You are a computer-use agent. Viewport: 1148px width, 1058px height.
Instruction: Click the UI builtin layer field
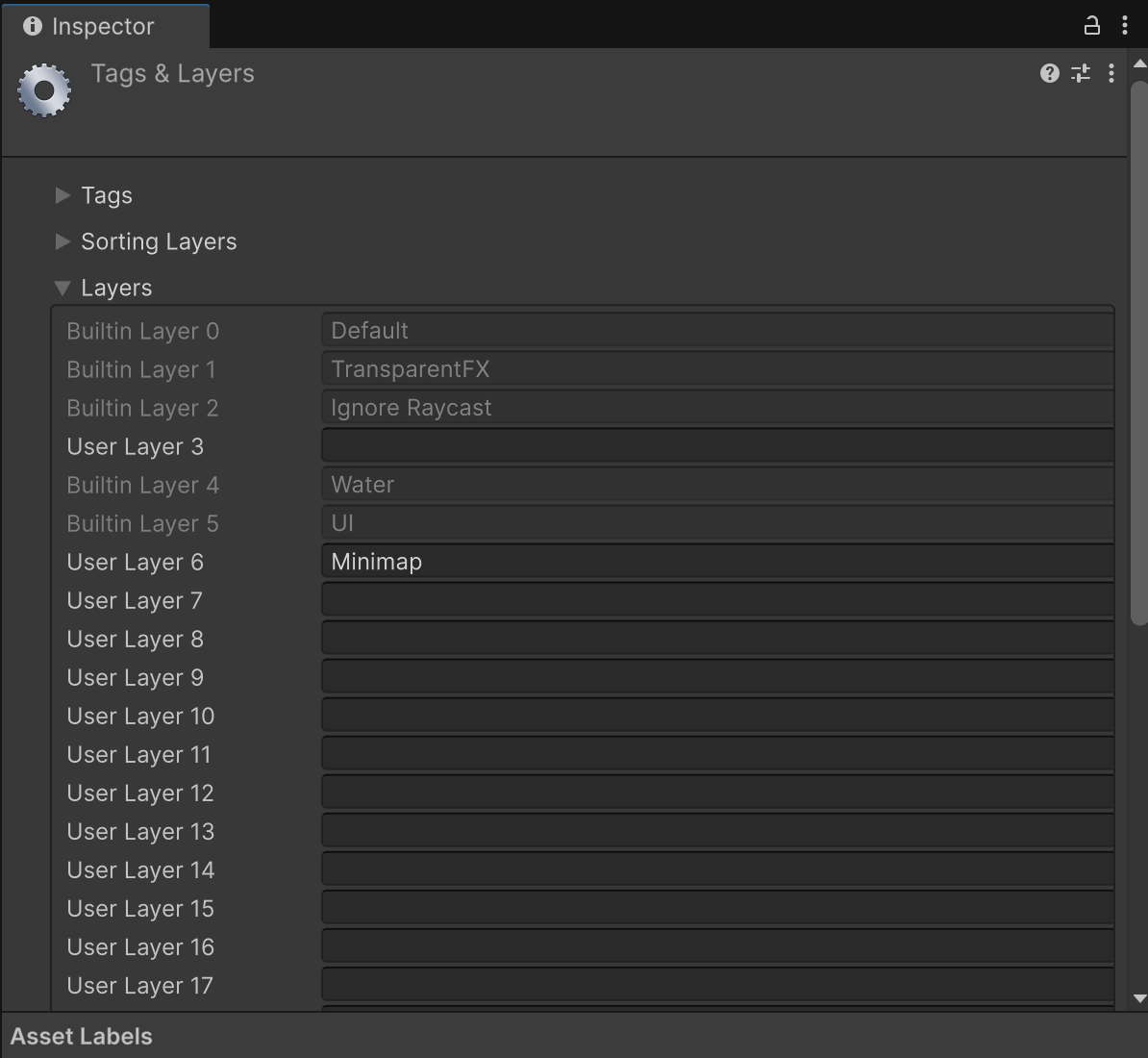click(716, 522)
